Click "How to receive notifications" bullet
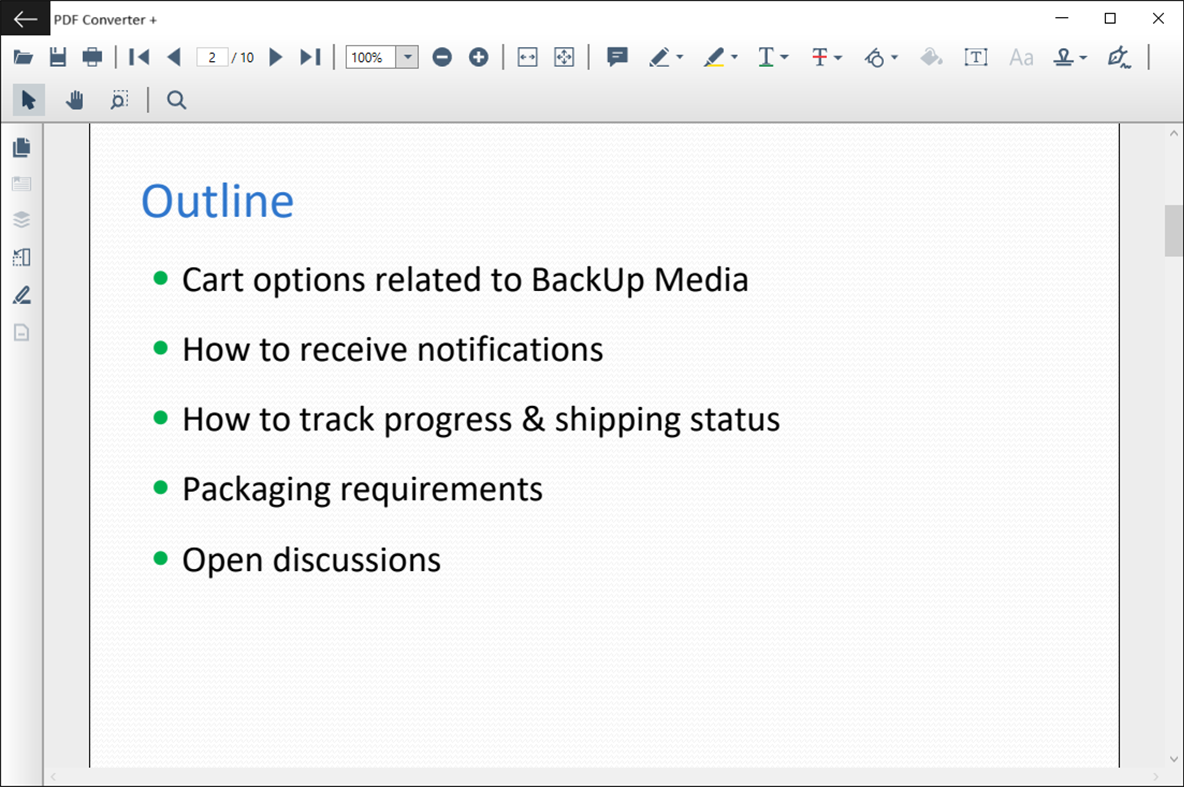This screenshot has width=1184, height=787. click(x=393, y=350)
